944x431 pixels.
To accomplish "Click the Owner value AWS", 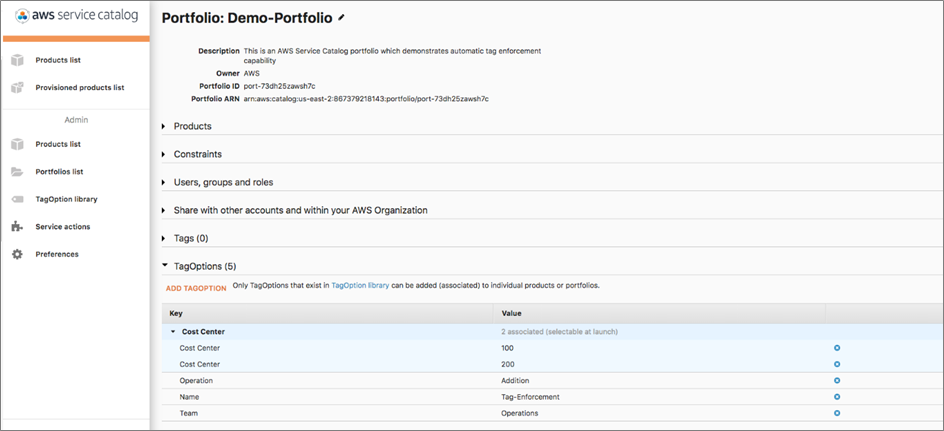I will pyautogui.click(x=251, y=73).
